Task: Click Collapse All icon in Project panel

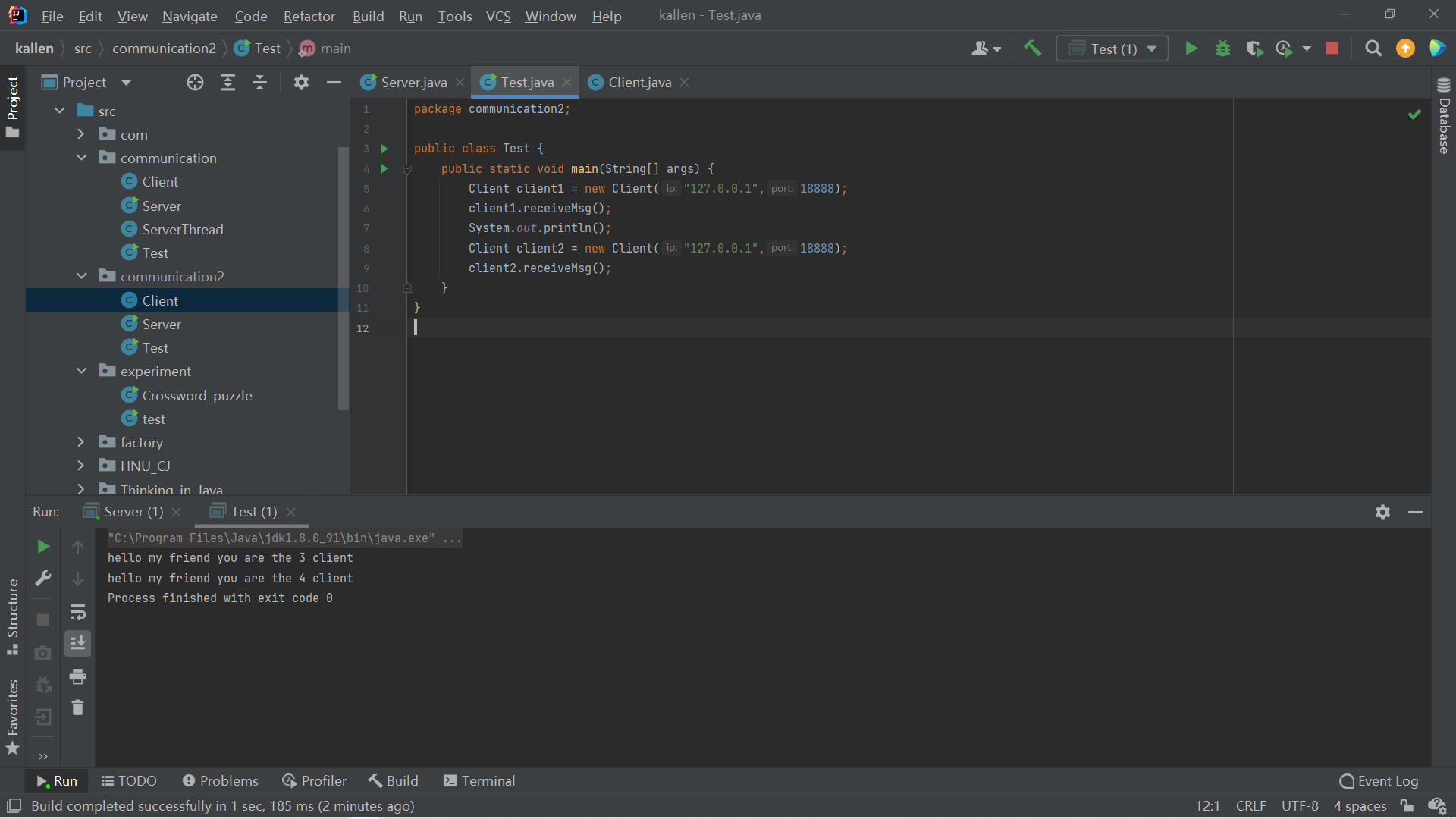Action: click(259, 83)
